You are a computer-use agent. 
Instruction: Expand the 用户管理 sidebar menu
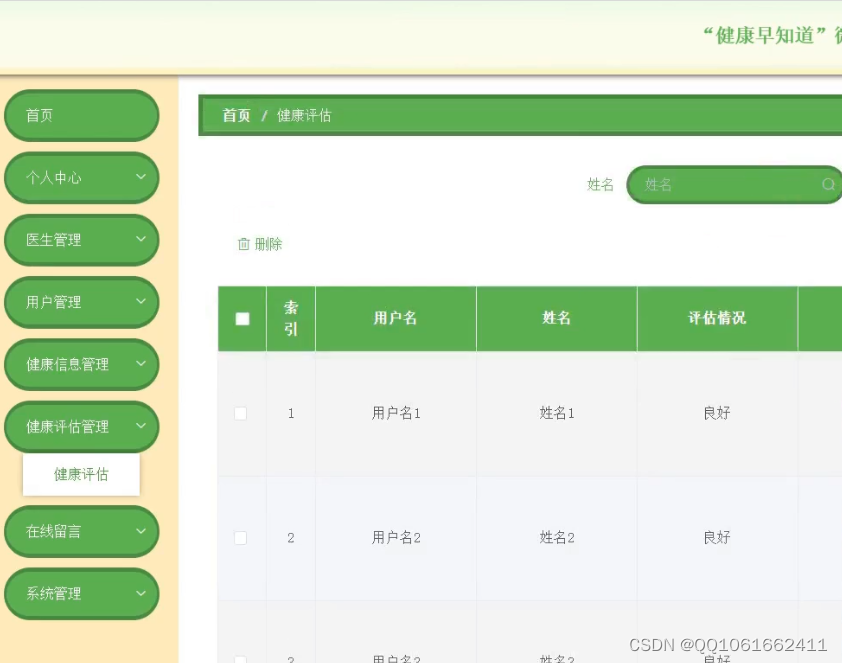coord(81,302)
